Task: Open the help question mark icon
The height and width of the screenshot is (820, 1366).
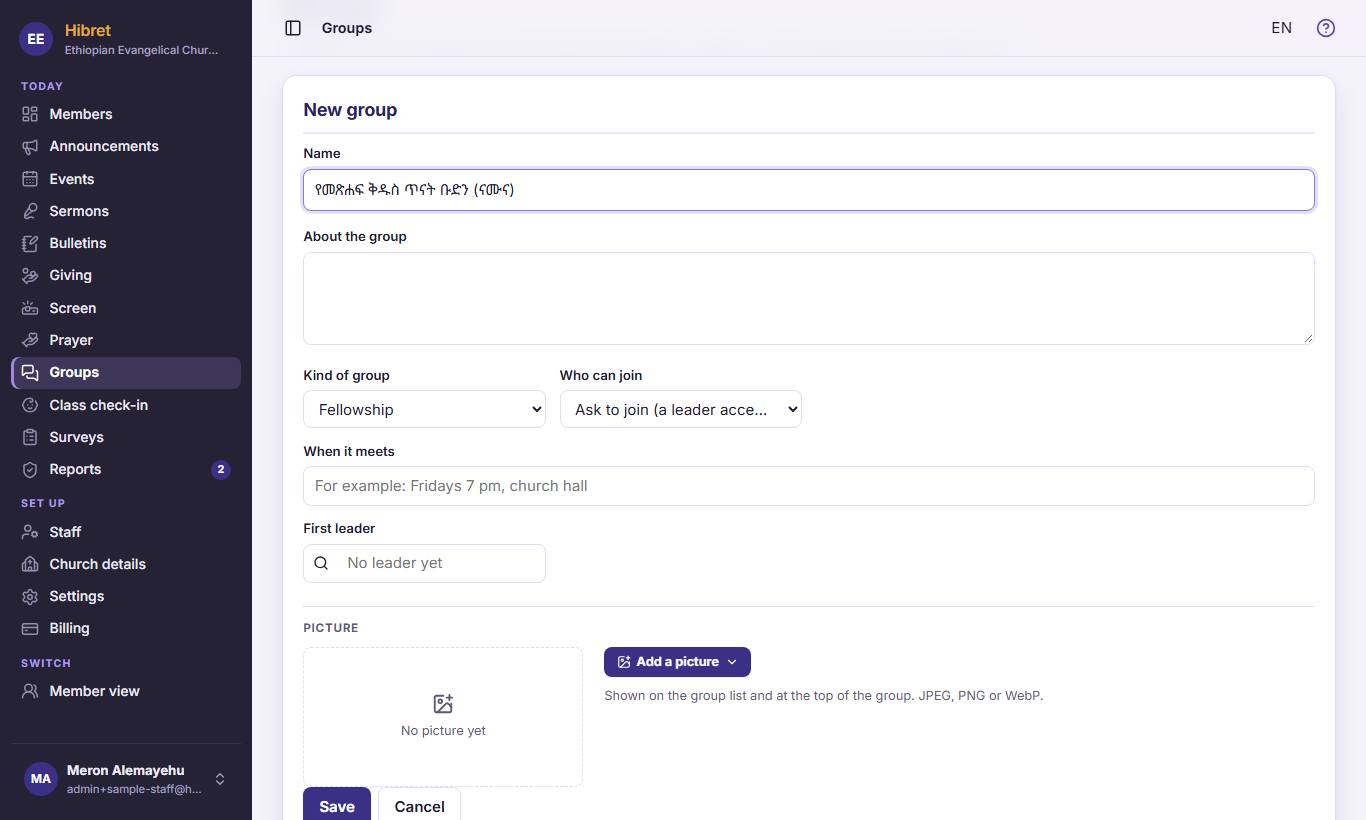Action: tap(1326, 28)
